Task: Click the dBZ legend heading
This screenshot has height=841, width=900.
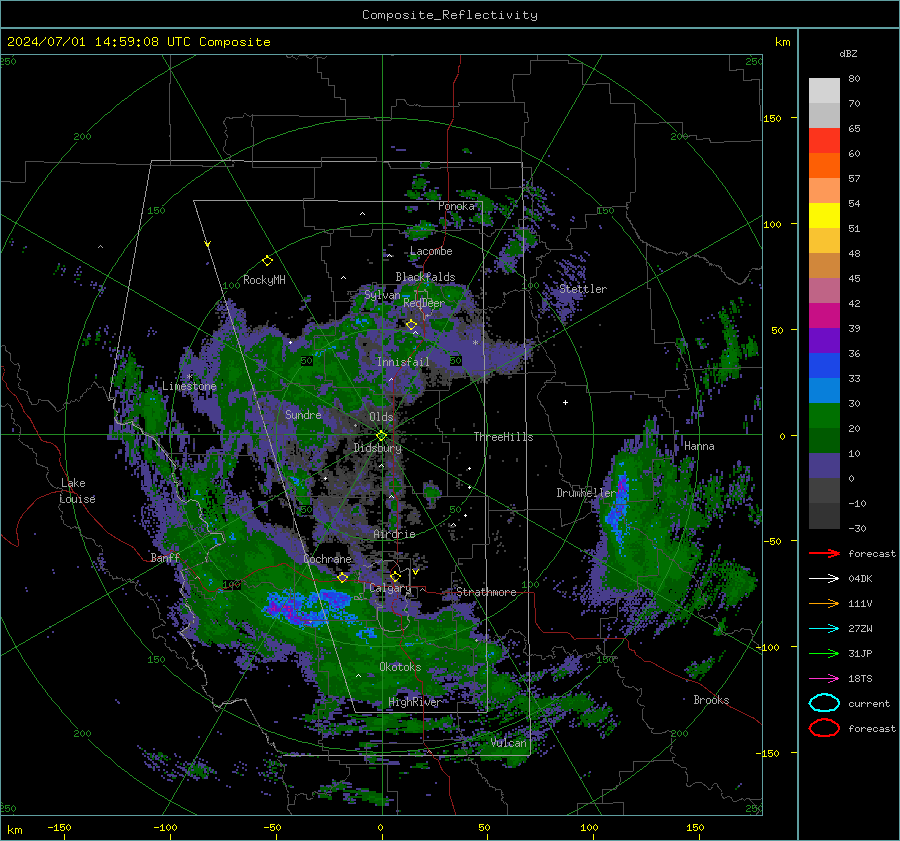Action: 848,53
